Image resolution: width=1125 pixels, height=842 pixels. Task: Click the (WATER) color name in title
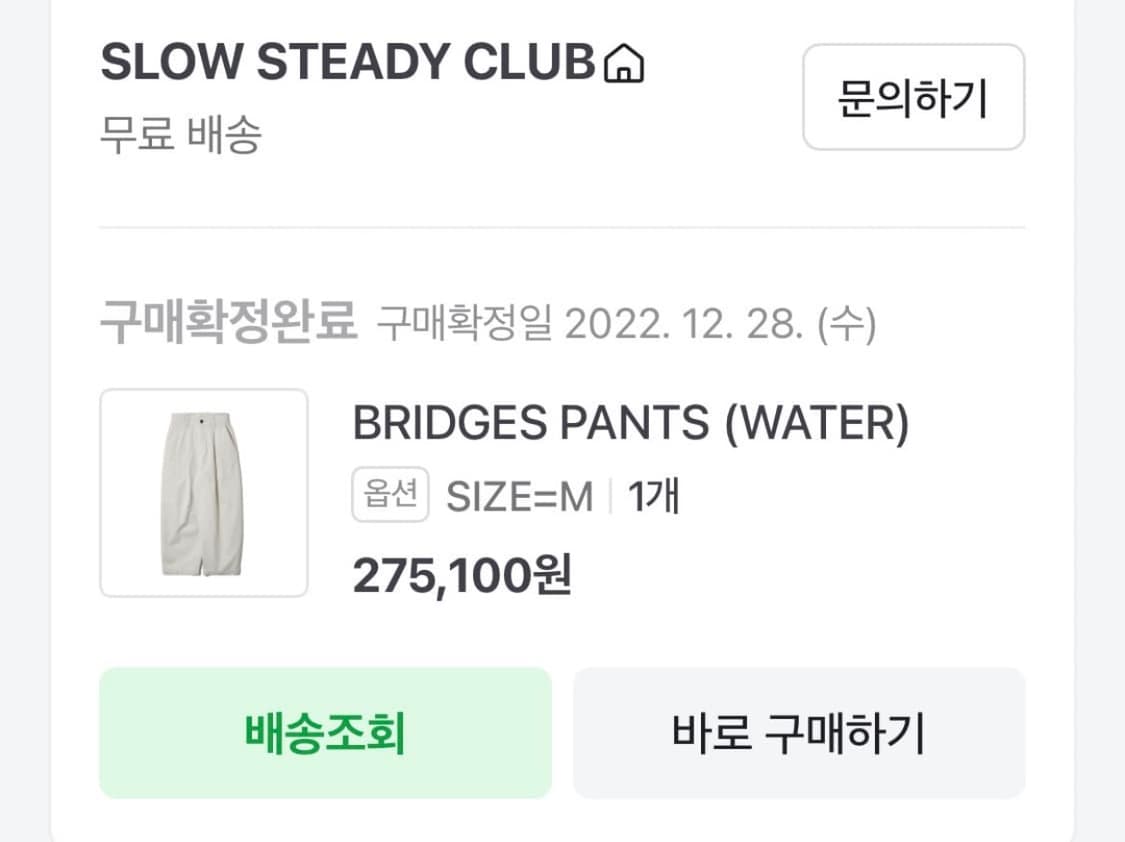(x=816, y=425)
